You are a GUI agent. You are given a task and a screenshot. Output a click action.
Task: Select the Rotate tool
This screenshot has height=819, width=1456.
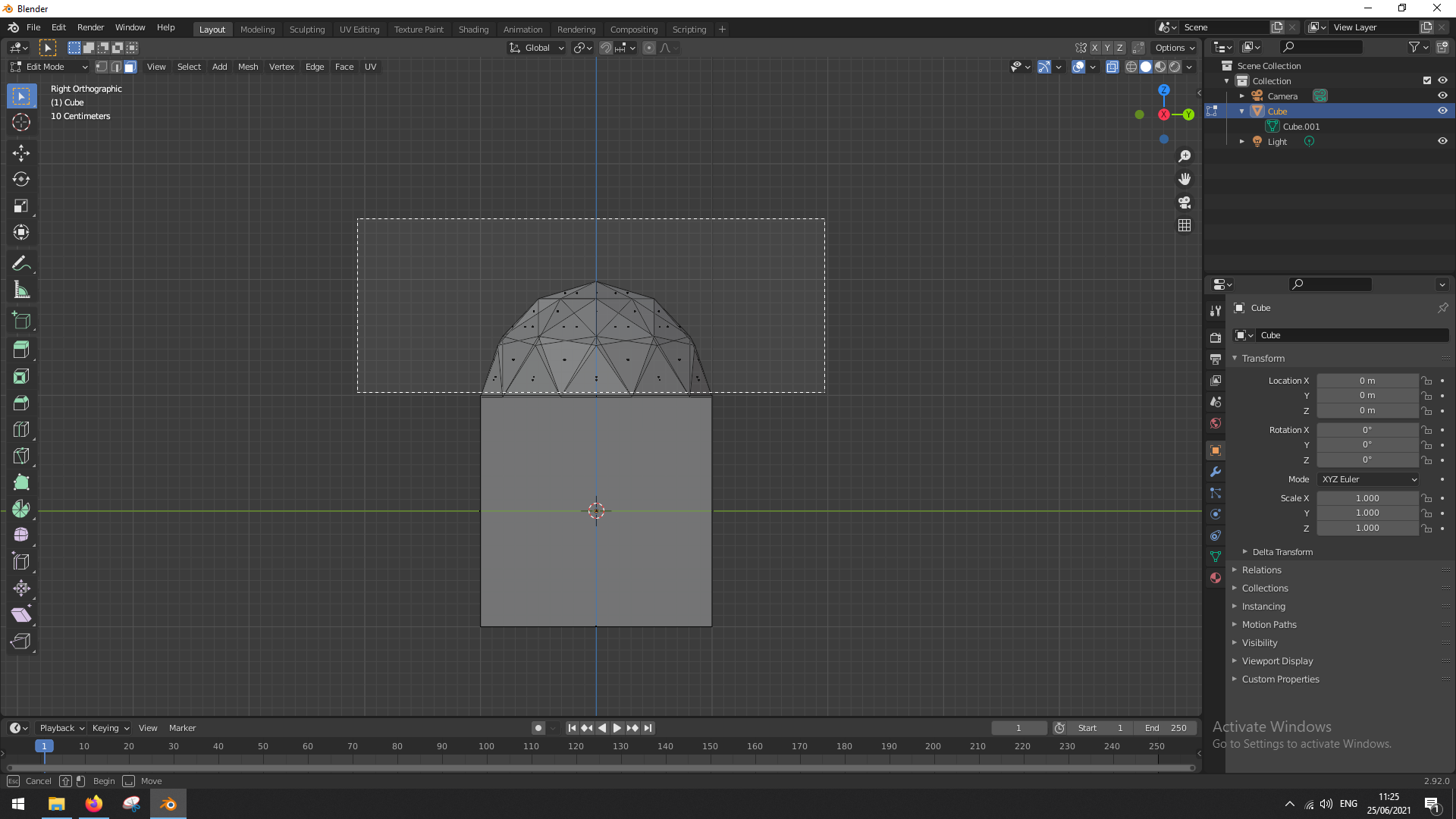[21, 180]
